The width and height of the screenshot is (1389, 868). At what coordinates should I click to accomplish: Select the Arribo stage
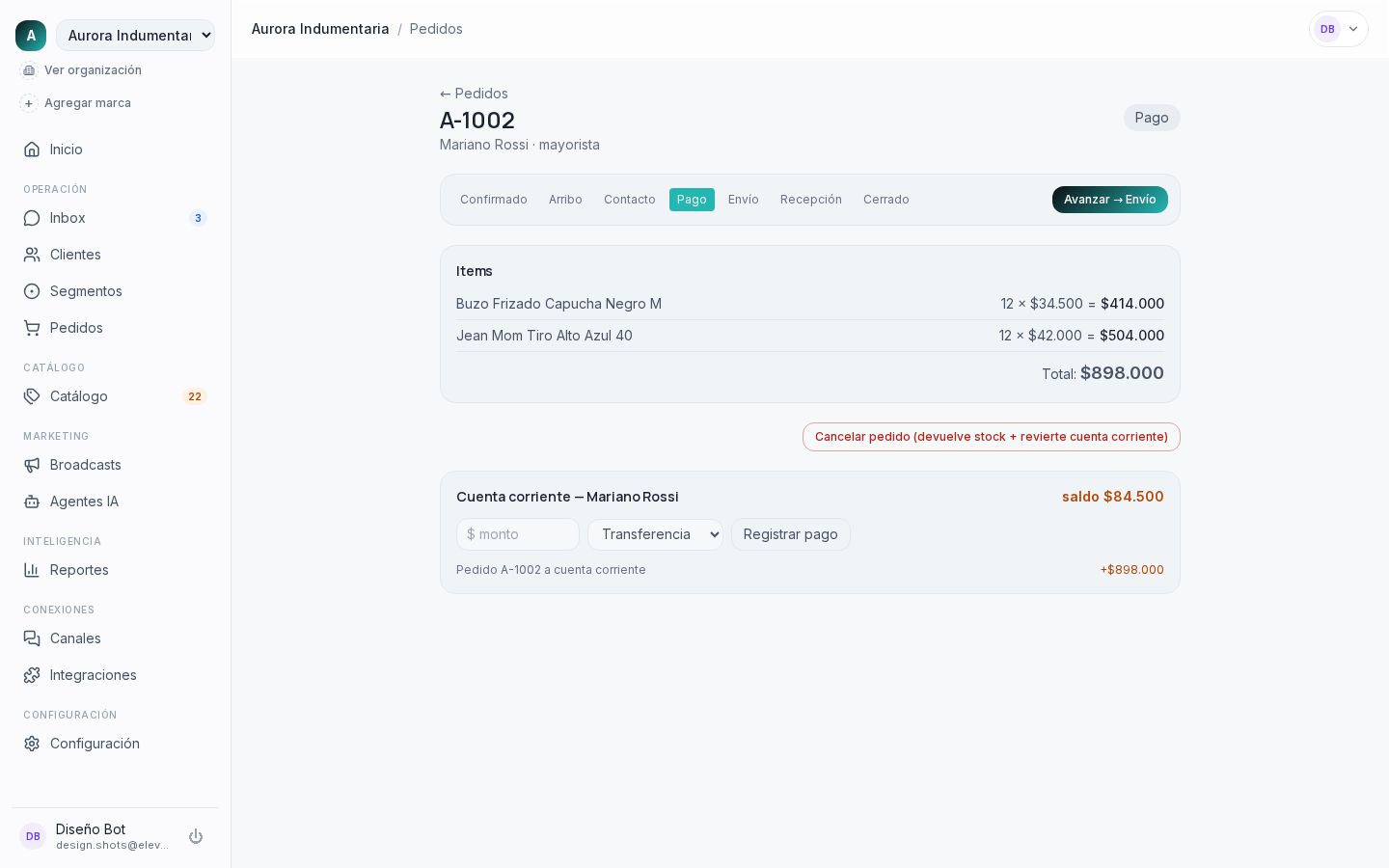tap(565, 200)
